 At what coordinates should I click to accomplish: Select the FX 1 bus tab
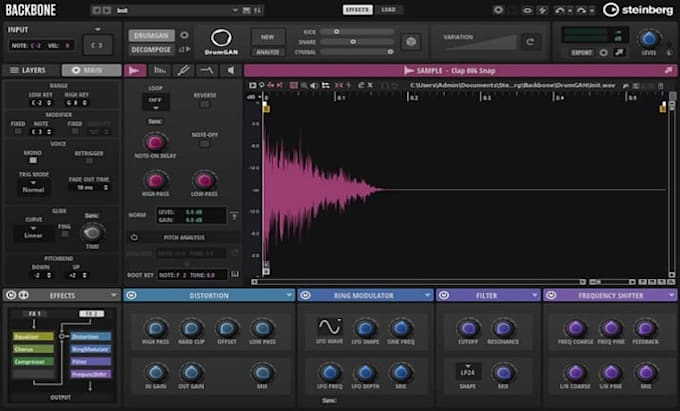pyautogui.click(x=34, y=313)
